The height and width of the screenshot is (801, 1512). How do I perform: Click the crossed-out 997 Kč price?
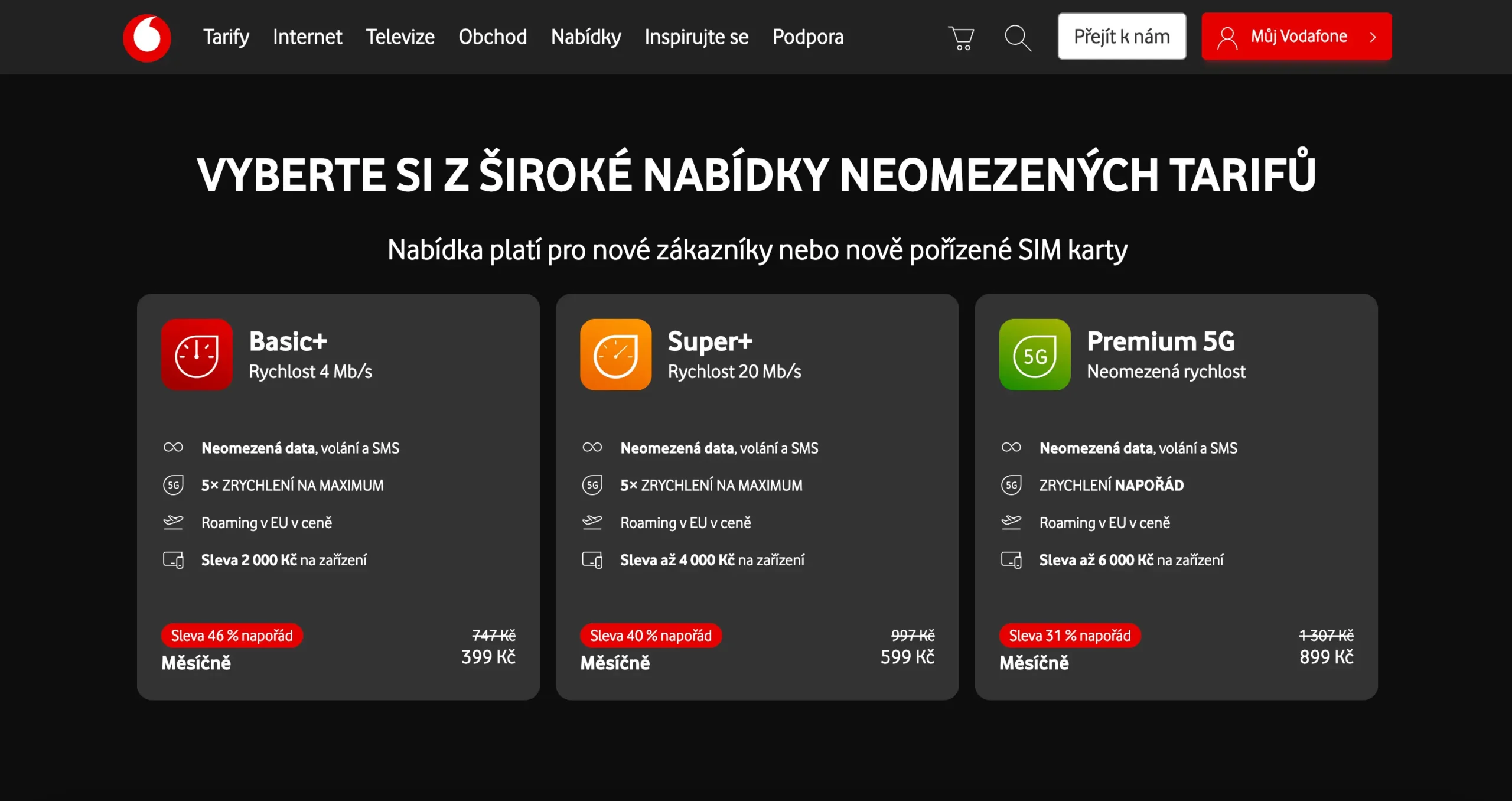click(913, 635)
